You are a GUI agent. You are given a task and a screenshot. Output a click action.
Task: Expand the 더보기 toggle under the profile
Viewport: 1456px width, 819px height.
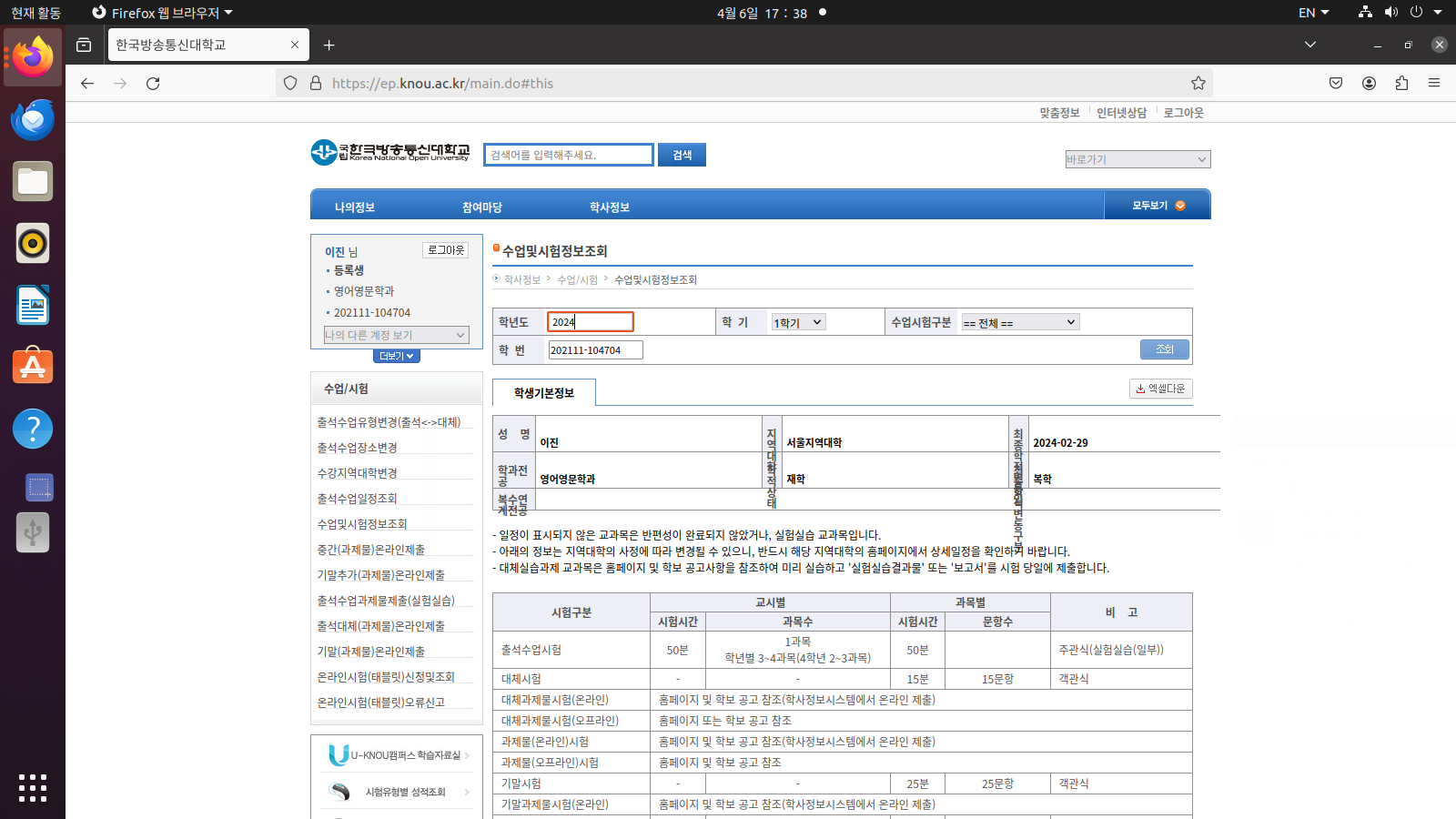(396, 356)
